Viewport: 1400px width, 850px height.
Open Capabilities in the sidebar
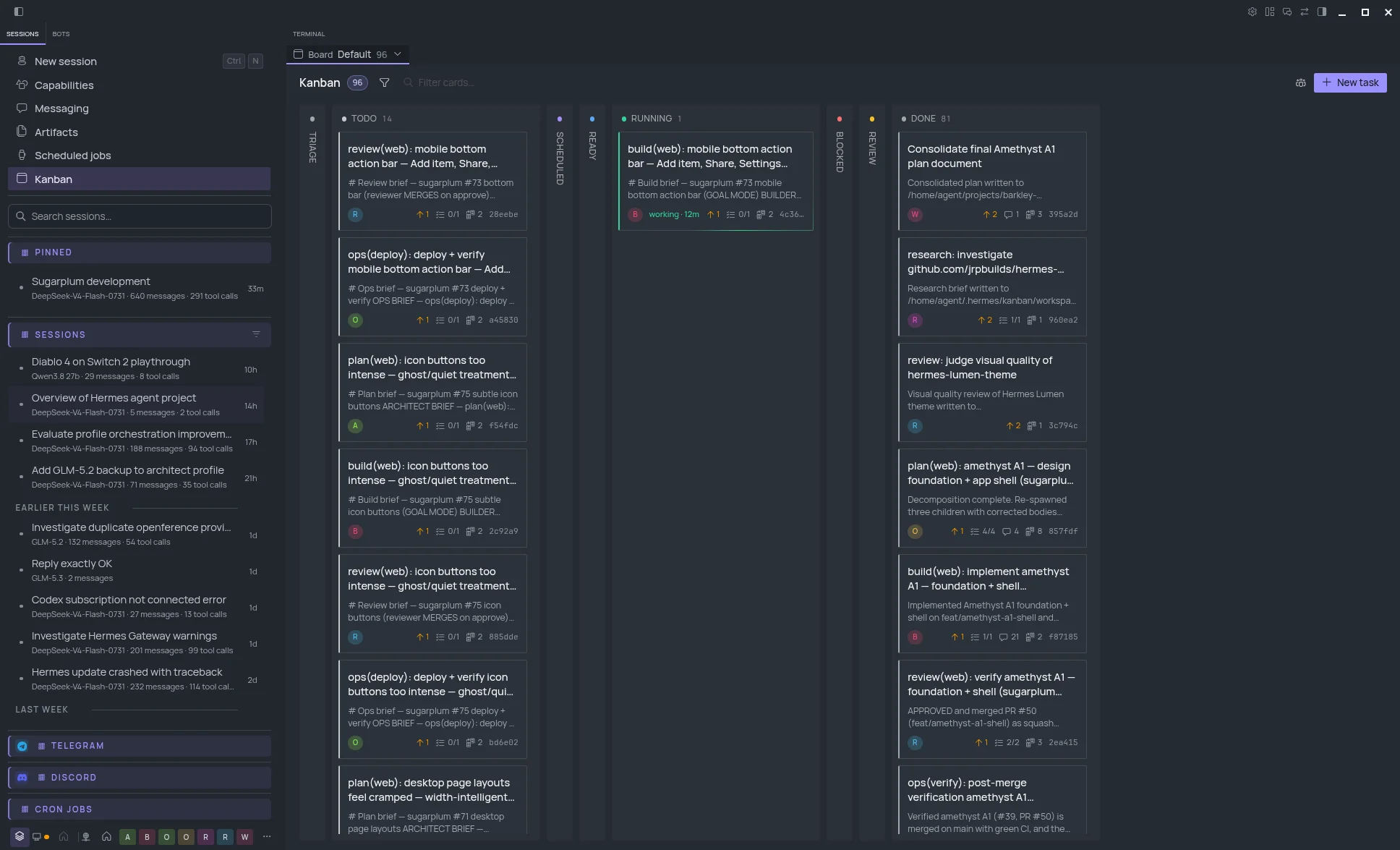pos(140,85)
